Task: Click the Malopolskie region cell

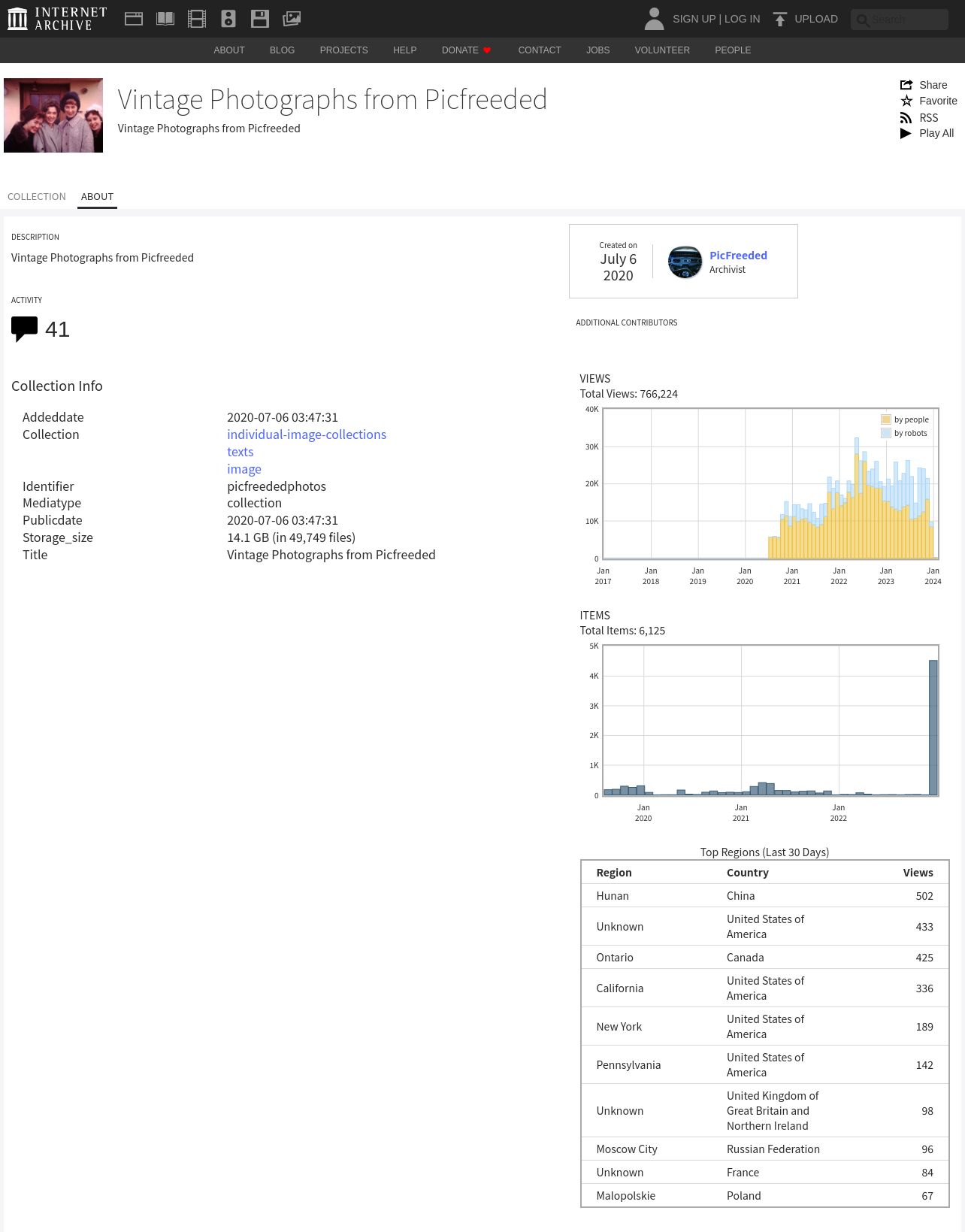Action: click(626, 1196)
